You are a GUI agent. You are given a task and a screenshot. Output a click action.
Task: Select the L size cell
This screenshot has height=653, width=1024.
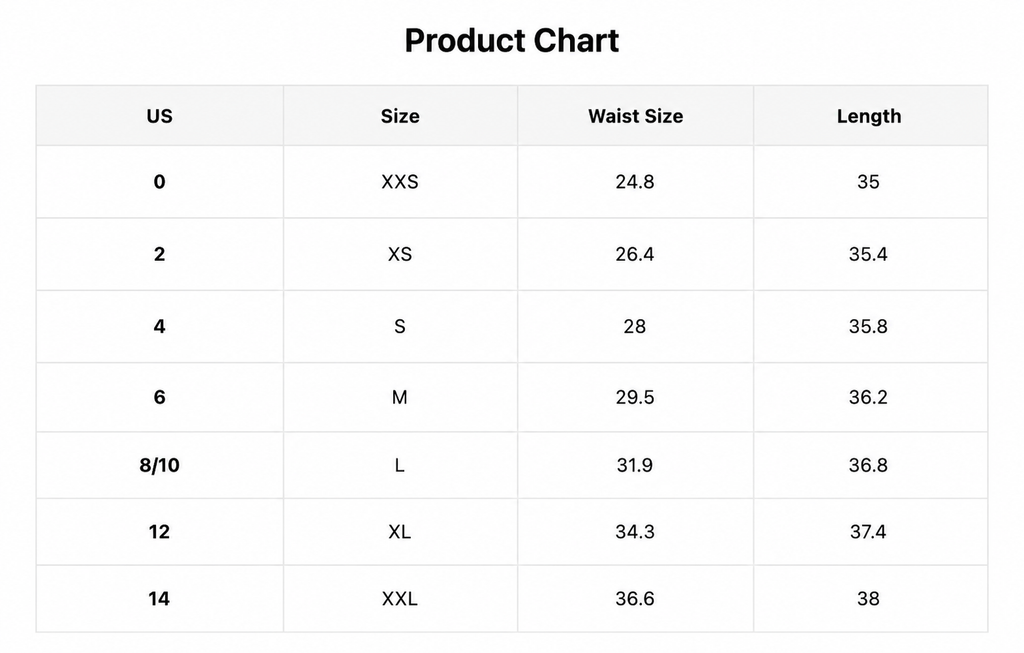(x=400, y=465)
